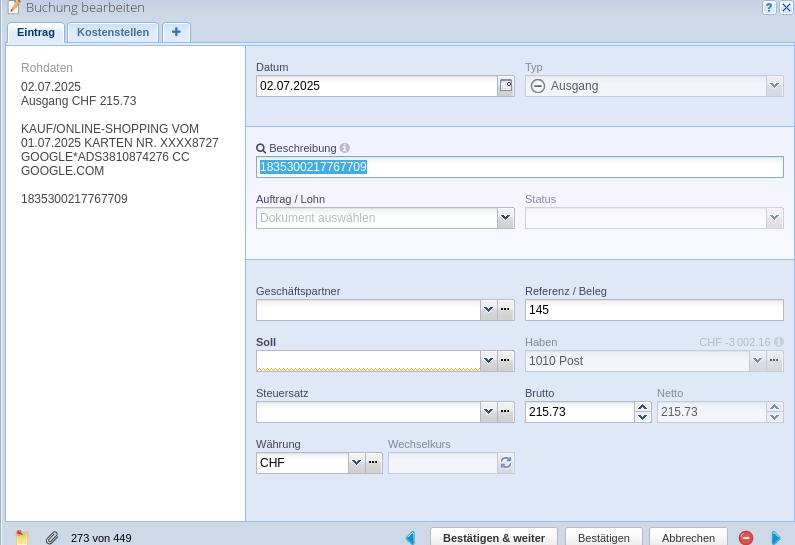Click raw data number 1835300217767709 in Rohdaten

(x=74, y=199)
